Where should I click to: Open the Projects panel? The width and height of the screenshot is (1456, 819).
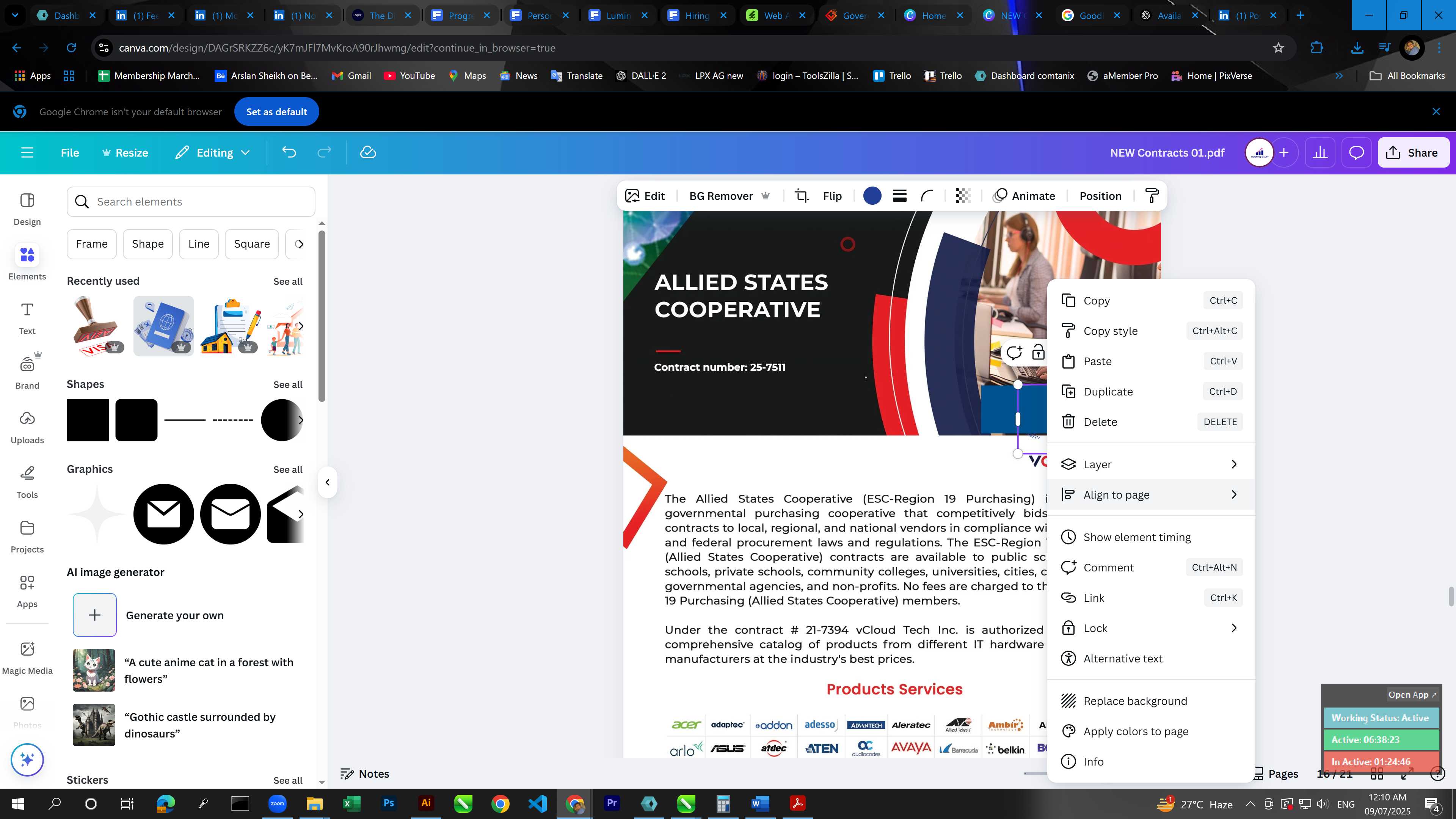point(27,537)
